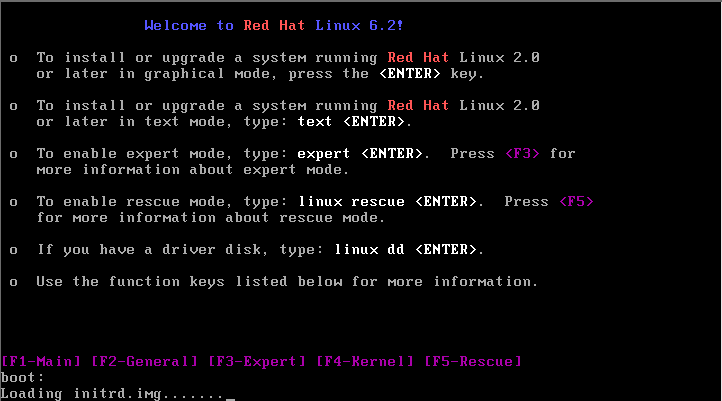Click the bullet before 'To enable expert mode'
The image size is (722, 401).
pyautogui.click(x=14, y=155)
